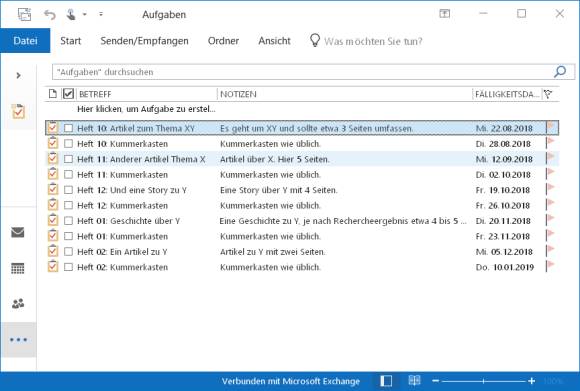
Task: Click the zoom-in plus on the zoom slider
Action: tap(532, 381)
